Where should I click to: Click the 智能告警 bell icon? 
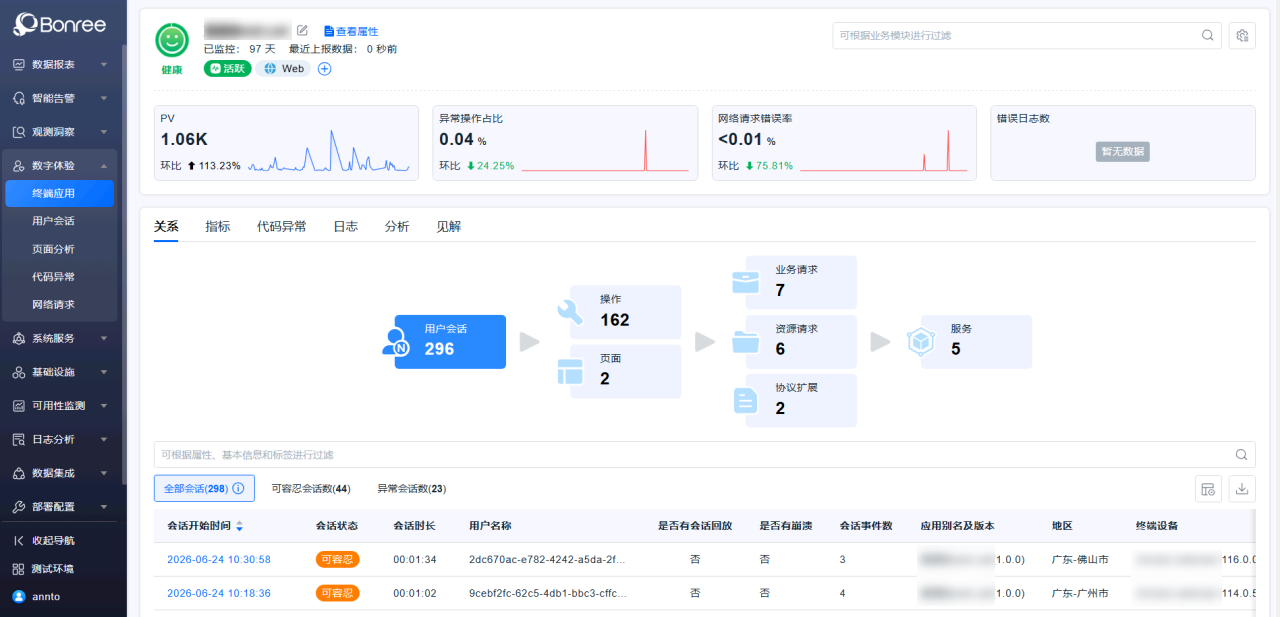[19, 98]
